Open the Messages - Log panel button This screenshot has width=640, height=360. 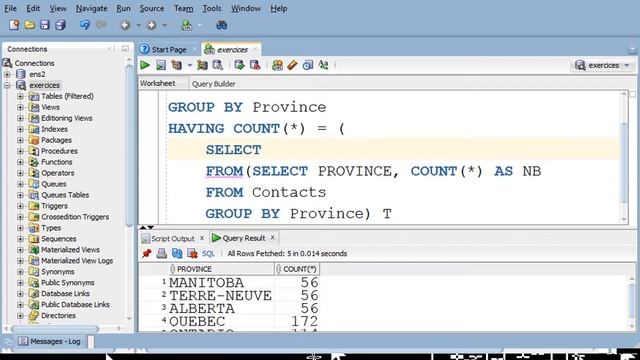click(x=50, y=341)
